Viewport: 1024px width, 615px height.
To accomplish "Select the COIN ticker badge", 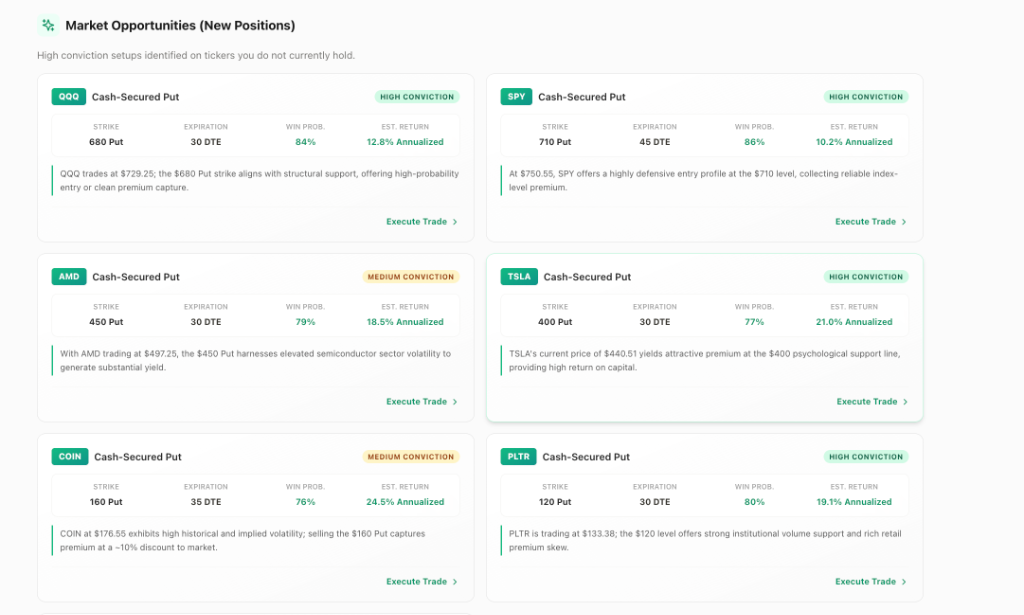I will (70, 457).
